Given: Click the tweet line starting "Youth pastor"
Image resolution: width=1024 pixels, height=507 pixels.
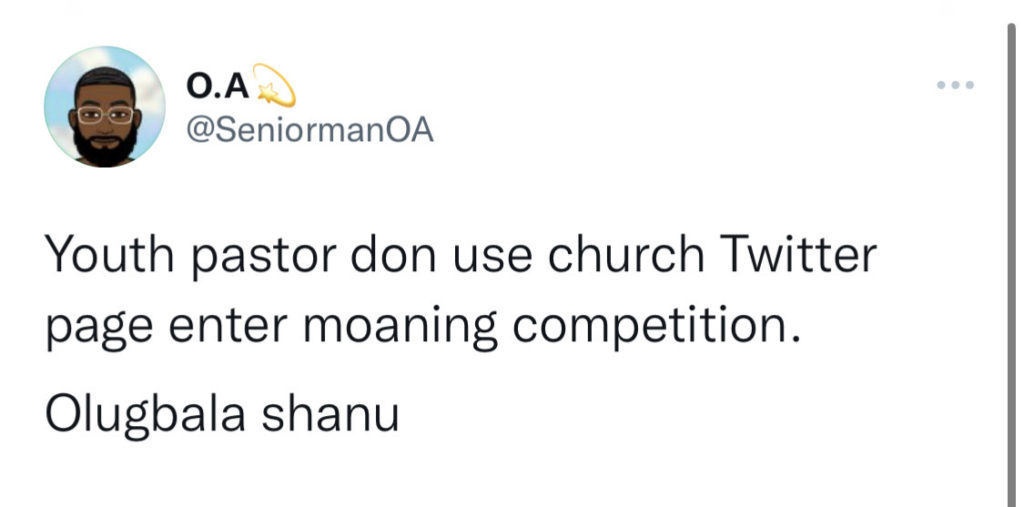Looking at the screenshot, I should click(x=461, y=258).
